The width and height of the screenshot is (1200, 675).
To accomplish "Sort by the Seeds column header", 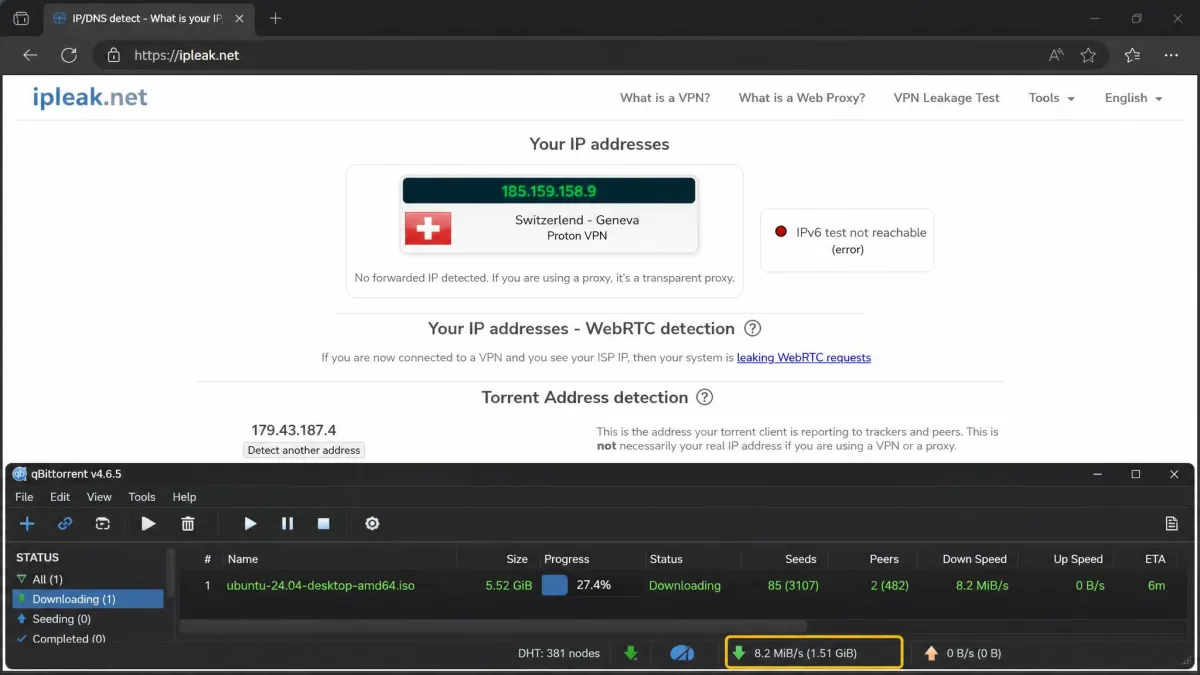I will tap(800, 559).
